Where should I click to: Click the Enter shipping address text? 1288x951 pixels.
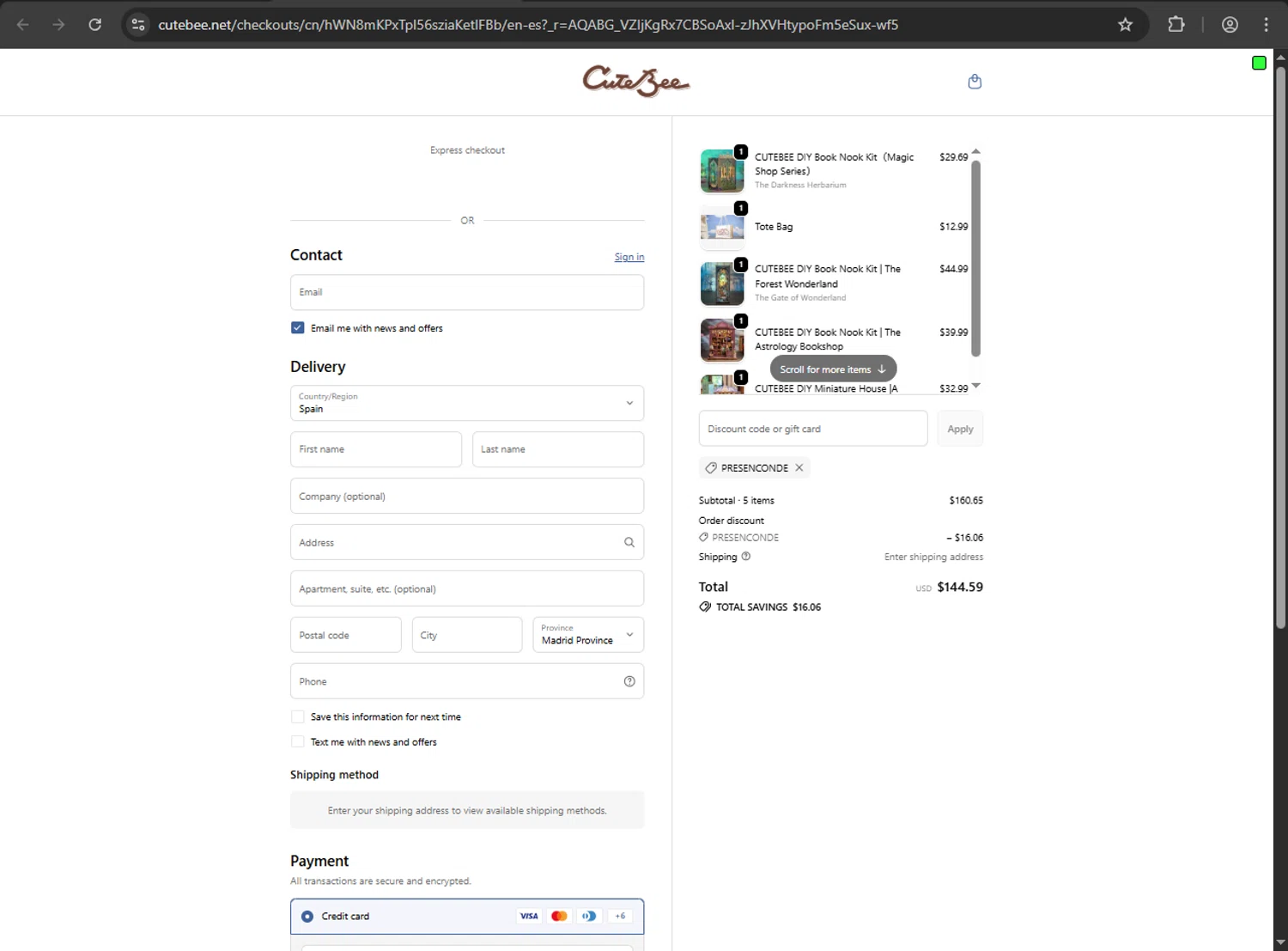click(x=933, y=557)
